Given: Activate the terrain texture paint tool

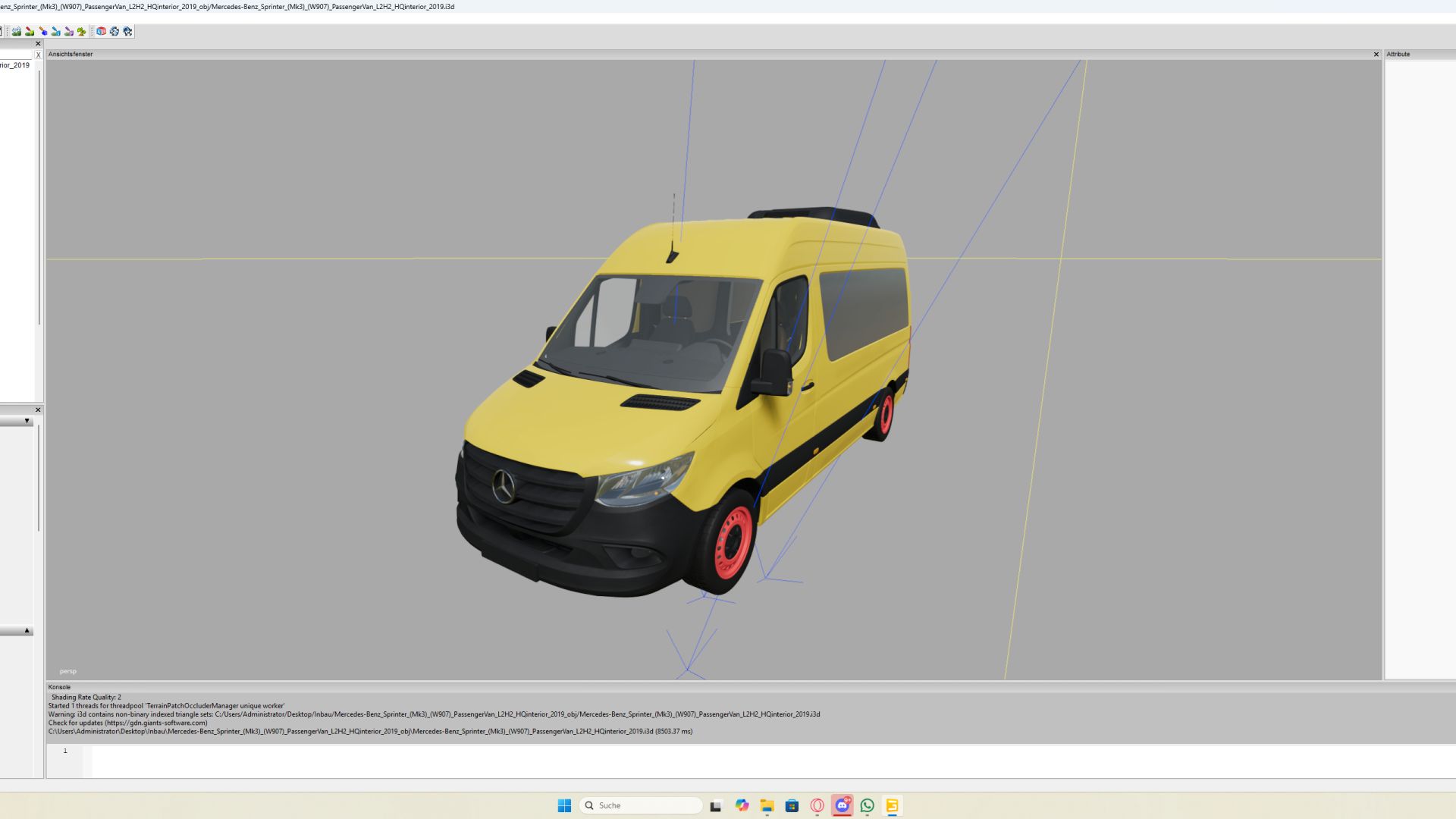Looking at the screenshot, I should point(42,31).
